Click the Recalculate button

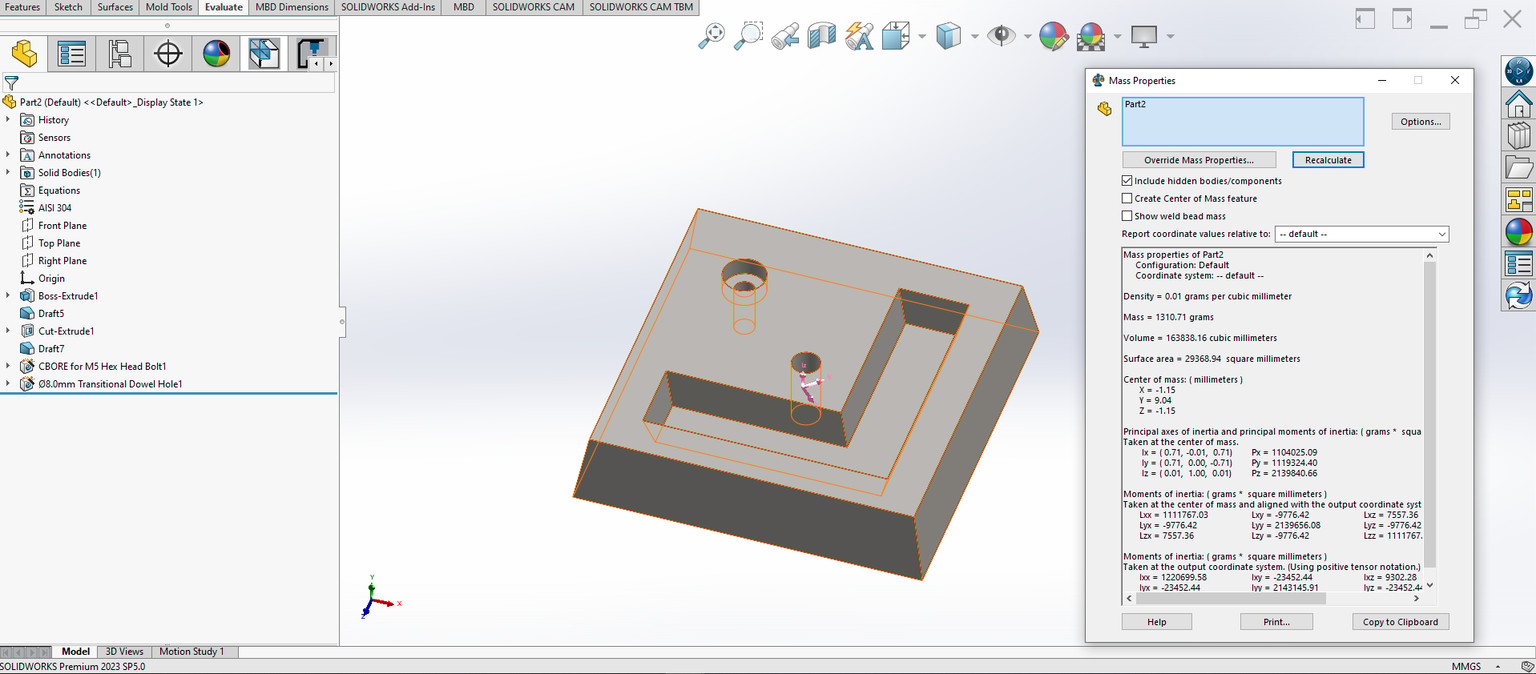pyautogui.click(x=1328, y=160)
